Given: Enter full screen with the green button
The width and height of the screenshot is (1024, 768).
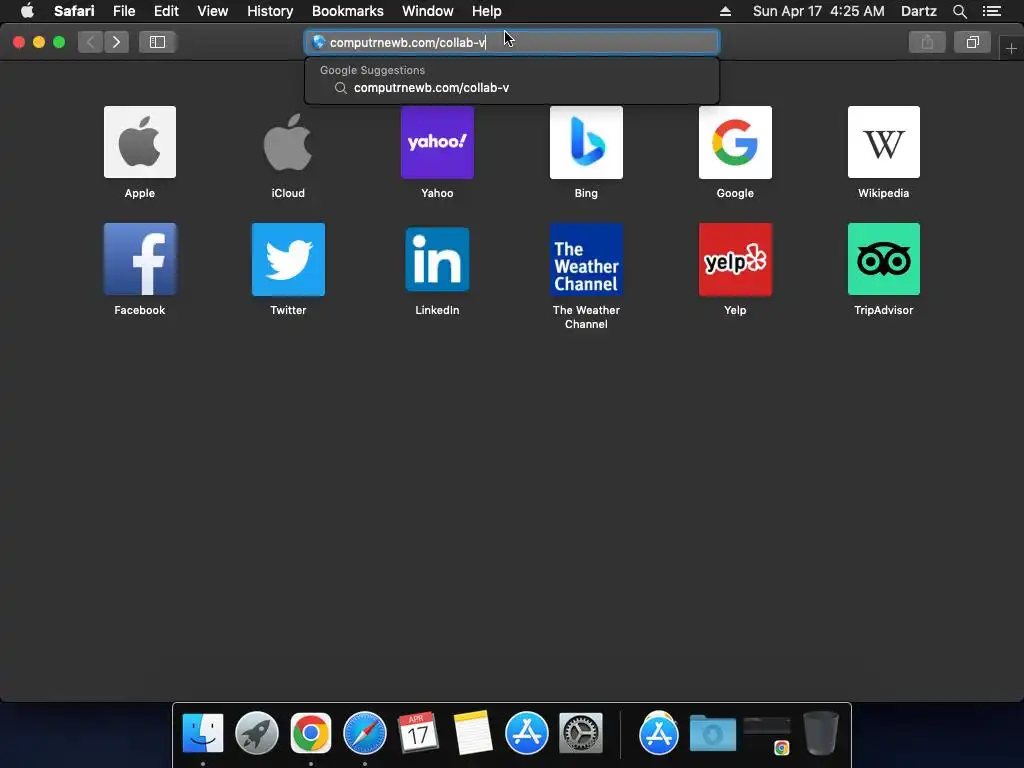Looking at the screenshot, I should tap(59, 42).
